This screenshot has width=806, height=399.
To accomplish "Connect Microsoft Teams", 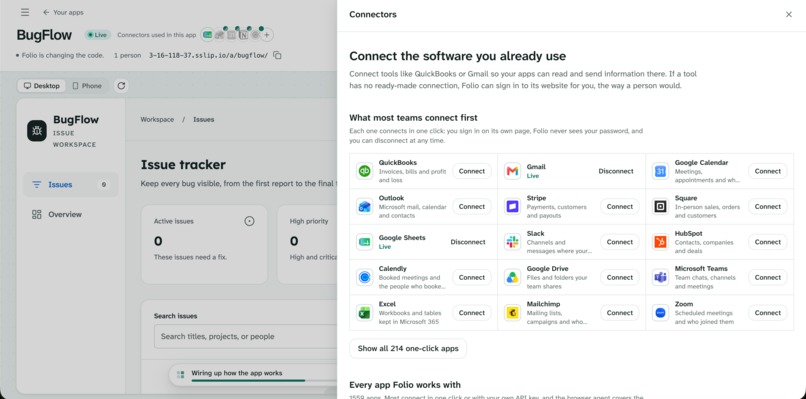I will coord(768,278).
